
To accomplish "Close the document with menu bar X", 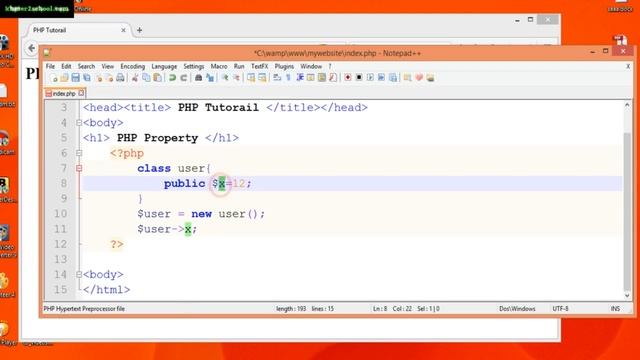I will [628, 66].
